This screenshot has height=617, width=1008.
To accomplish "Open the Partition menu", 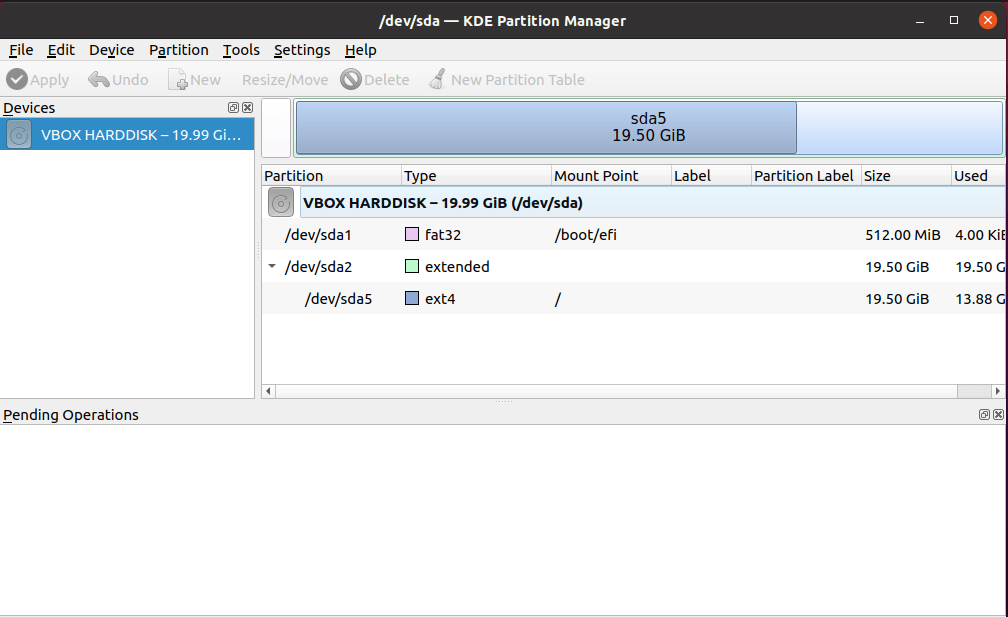I will click(178, 50).
